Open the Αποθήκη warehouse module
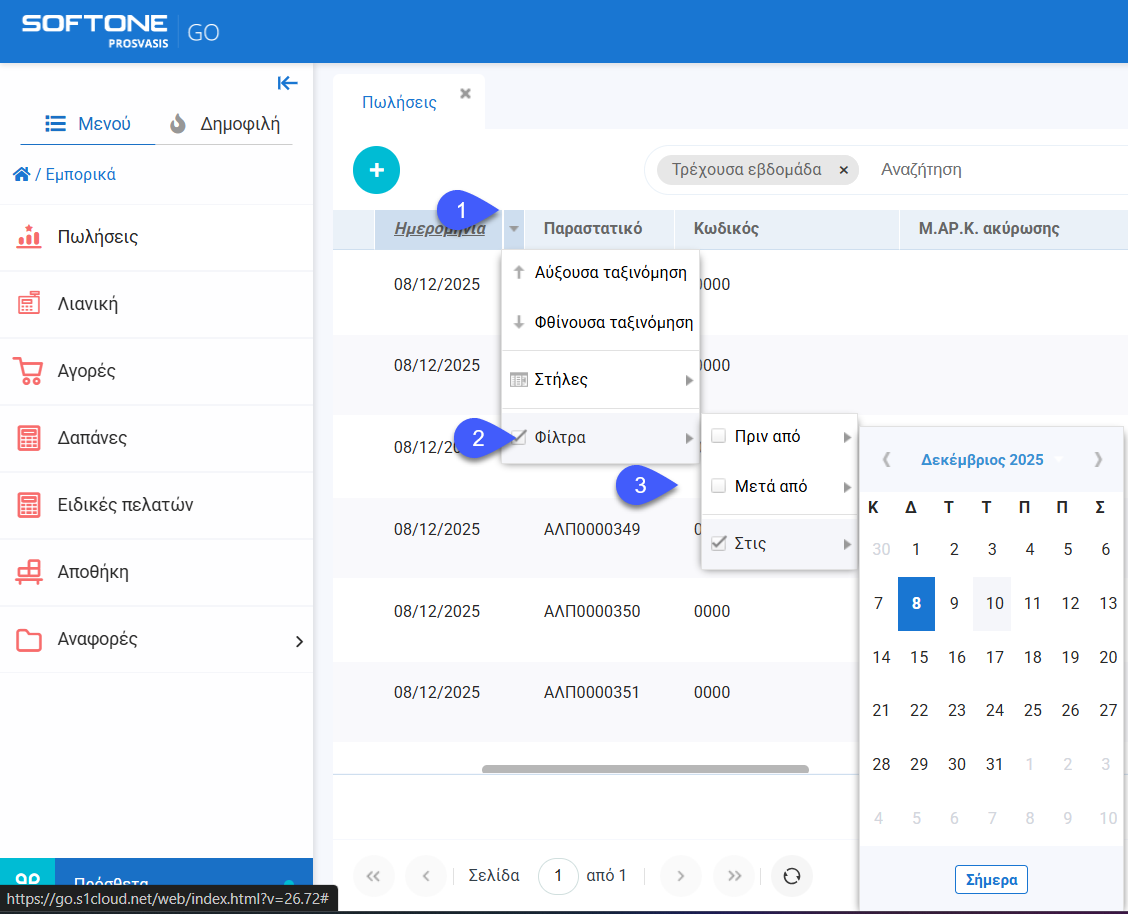Image resolution: width=1128 pixels, height=914 pixels. (x=93, y=572)
